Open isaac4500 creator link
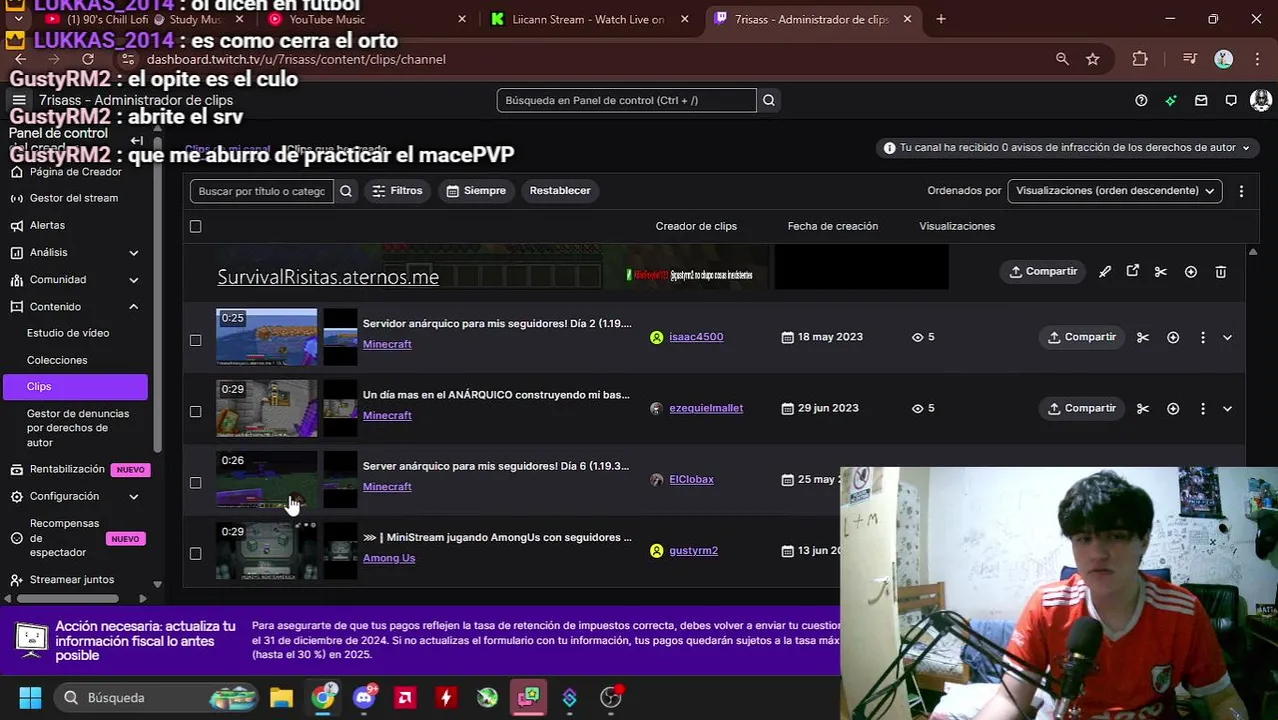1278x720 pixels. [x=696, y=337]
